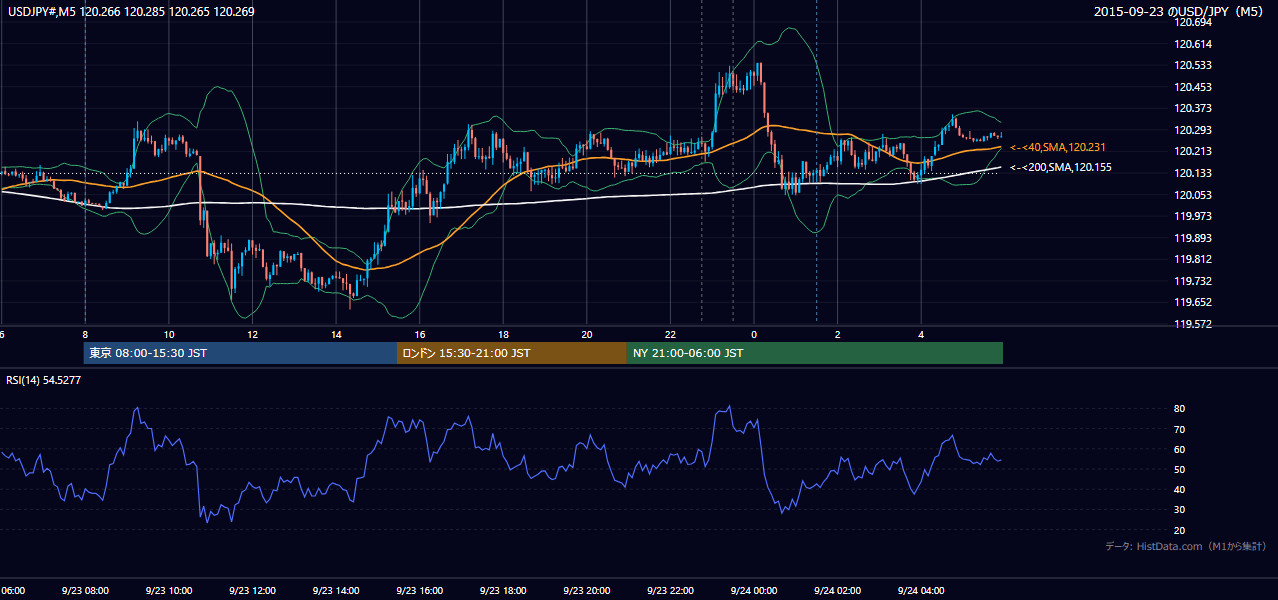Click the 9/23 12:00 bottom time label

(x=252, y=591)
